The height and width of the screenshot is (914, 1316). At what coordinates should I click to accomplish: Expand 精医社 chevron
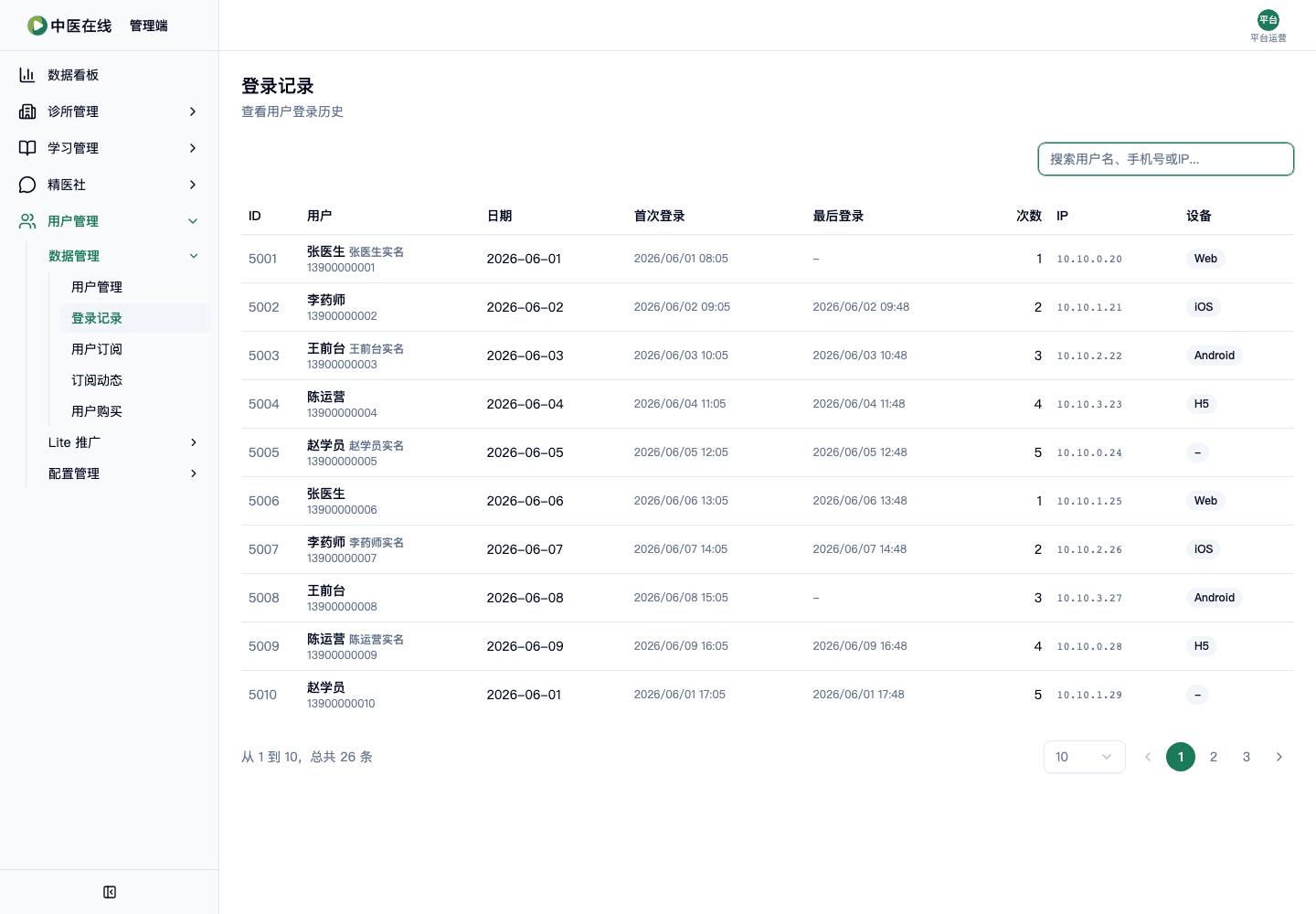point(193,185)
